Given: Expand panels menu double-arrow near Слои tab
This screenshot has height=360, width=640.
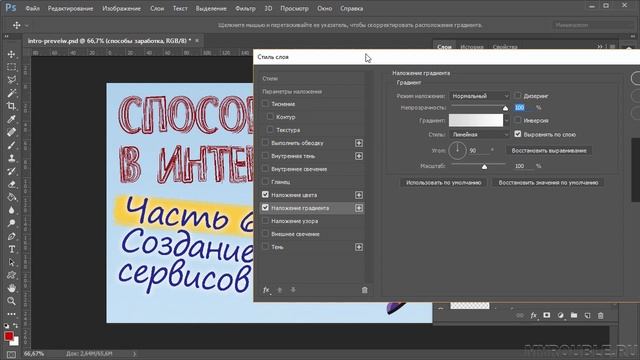Looking at the screenshot, I should click(600, 47).
